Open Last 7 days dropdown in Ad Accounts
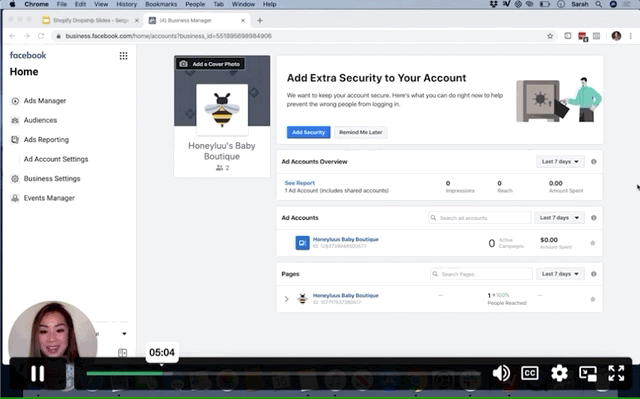Viewport: 640px width, 399px height. tap(559, 218)
